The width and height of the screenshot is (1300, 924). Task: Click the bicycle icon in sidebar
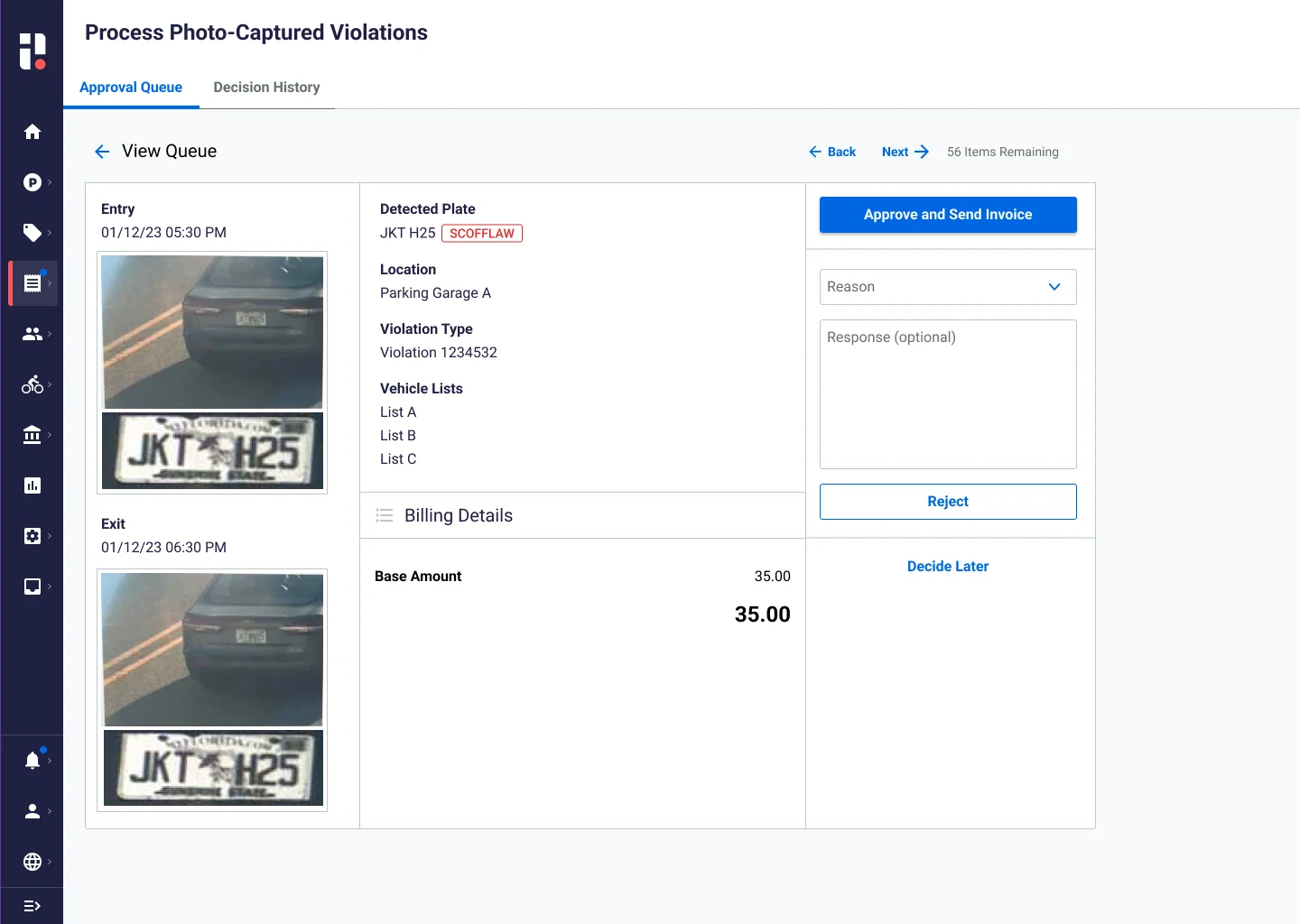click(32, 384)
